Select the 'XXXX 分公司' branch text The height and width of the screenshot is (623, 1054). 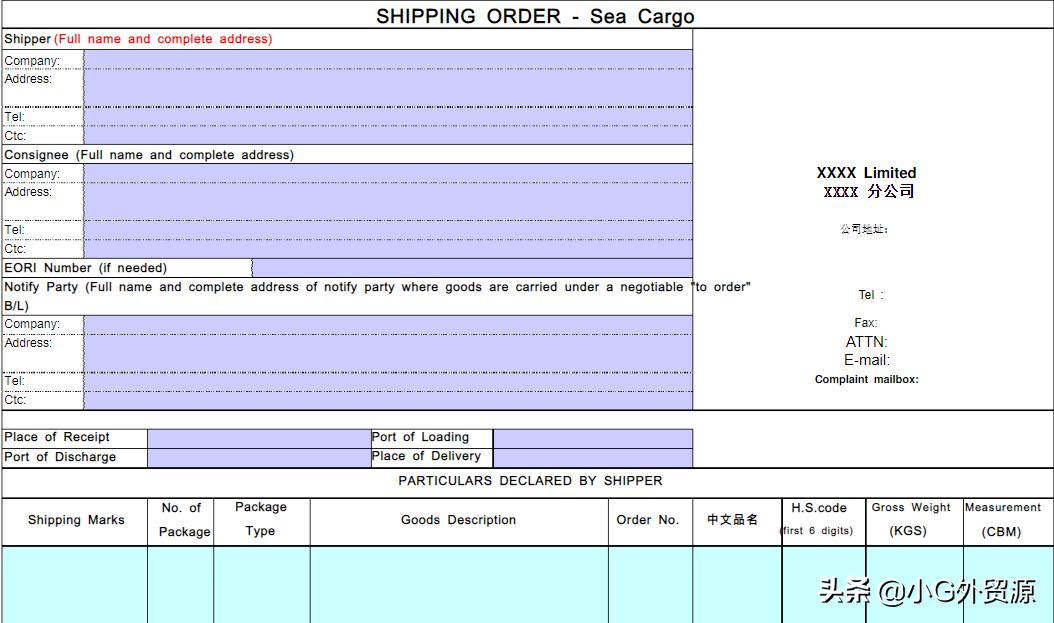click(868, 192)
